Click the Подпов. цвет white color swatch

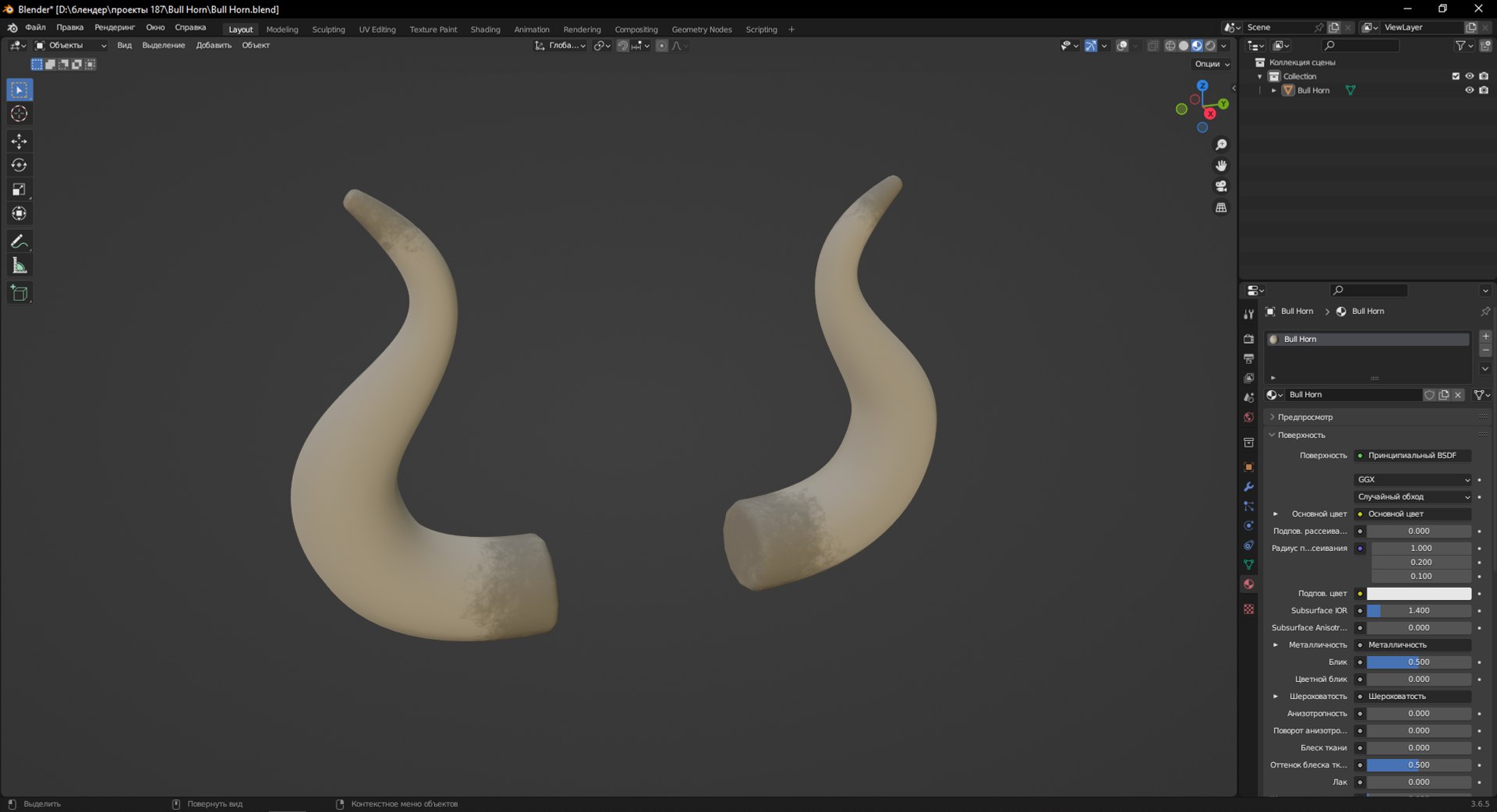1419,594
